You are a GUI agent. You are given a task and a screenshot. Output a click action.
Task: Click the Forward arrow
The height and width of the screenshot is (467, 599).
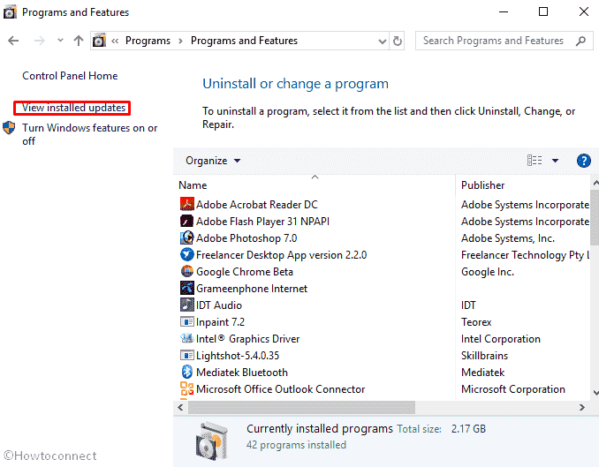39,41
